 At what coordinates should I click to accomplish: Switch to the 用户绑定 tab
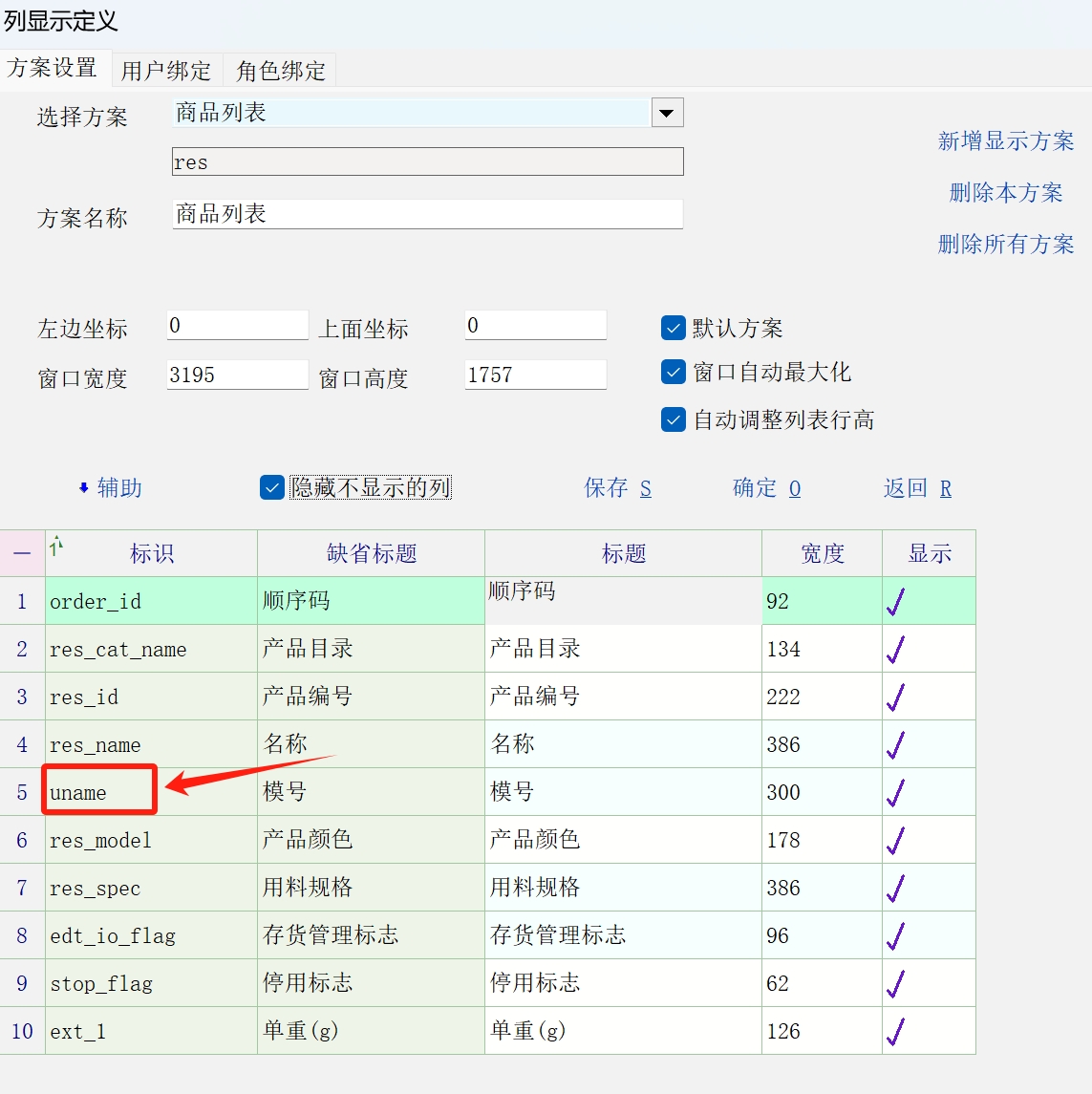coord(166,71)
